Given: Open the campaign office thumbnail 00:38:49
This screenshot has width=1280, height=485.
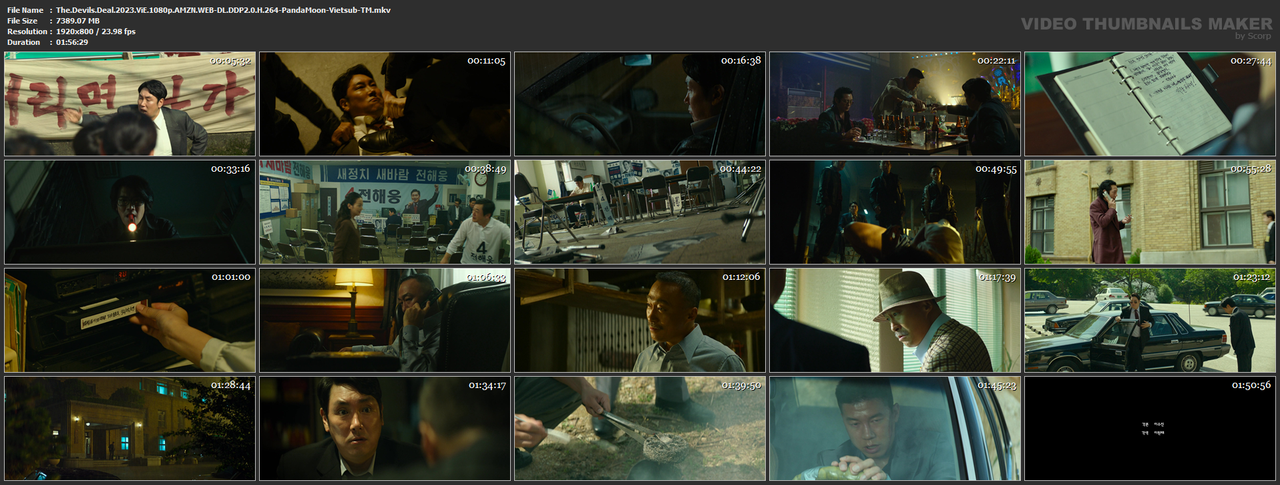Looking at the screenshot, I should pyautogui.click(x=385, y=212).
